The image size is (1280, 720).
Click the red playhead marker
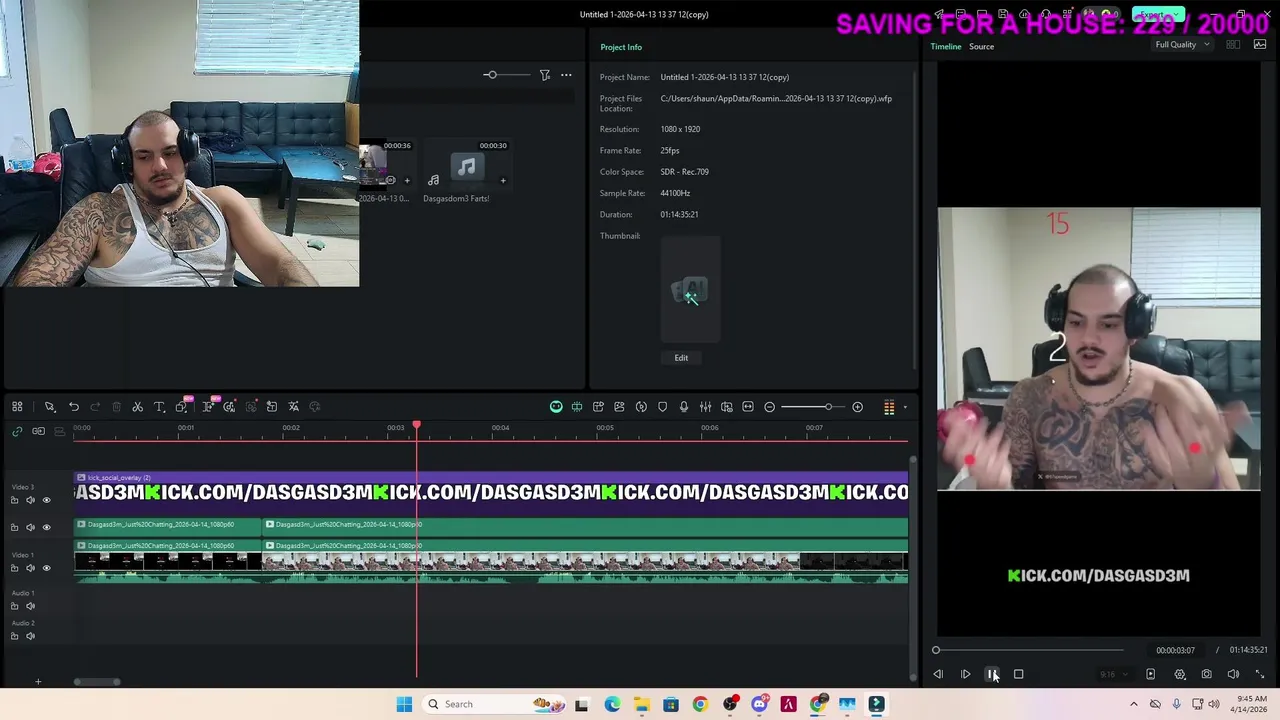417,427
